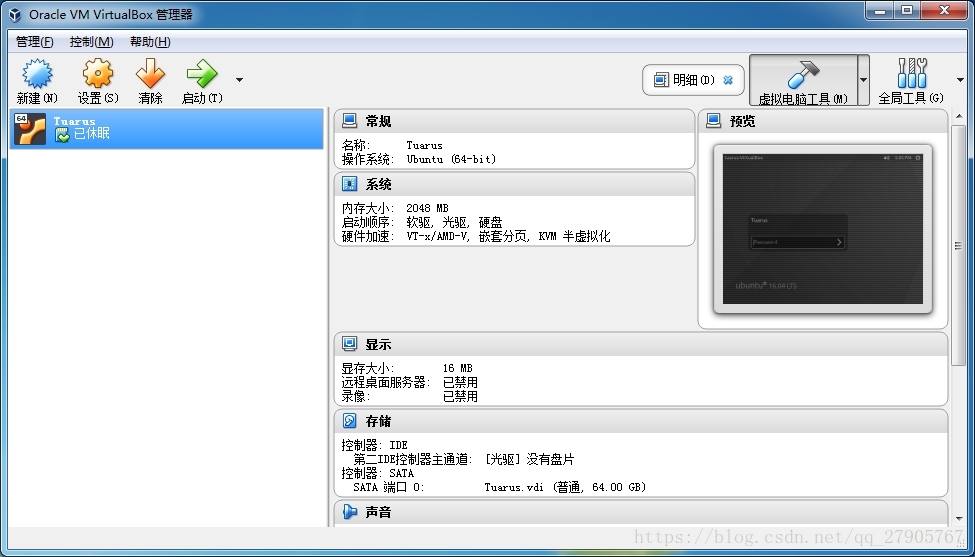Open the 管理(F) menu
This screenshot has width=975, height=557.
[35, 42]
